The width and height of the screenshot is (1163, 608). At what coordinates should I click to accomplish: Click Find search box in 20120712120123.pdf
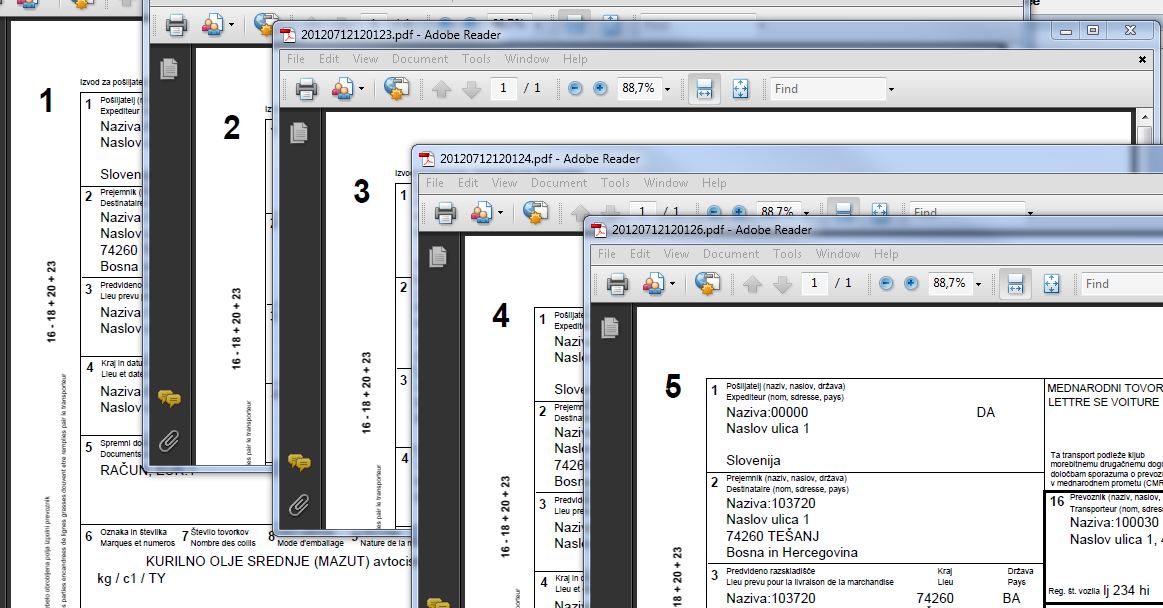828,89
